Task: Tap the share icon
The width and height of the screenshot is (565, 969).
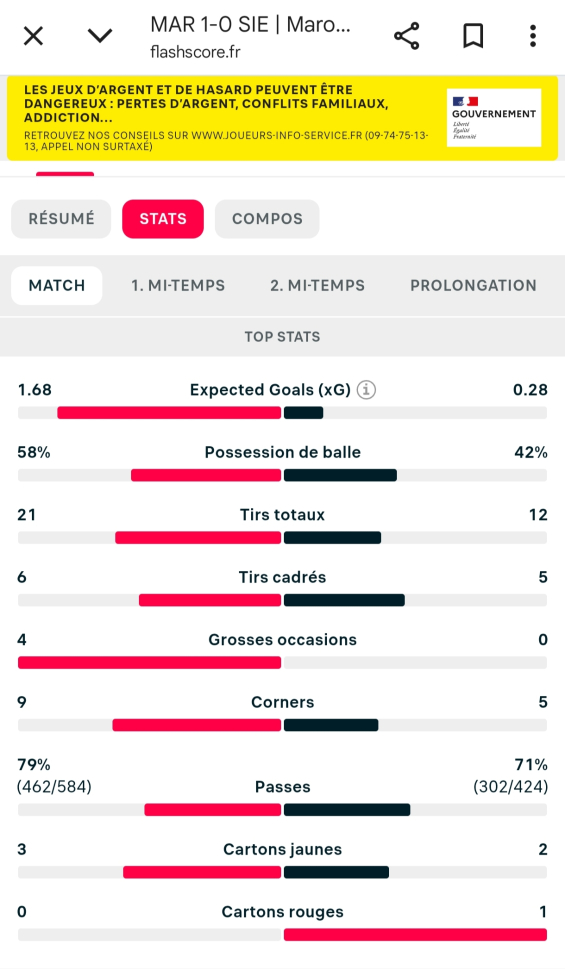Action: coord(407,36)
